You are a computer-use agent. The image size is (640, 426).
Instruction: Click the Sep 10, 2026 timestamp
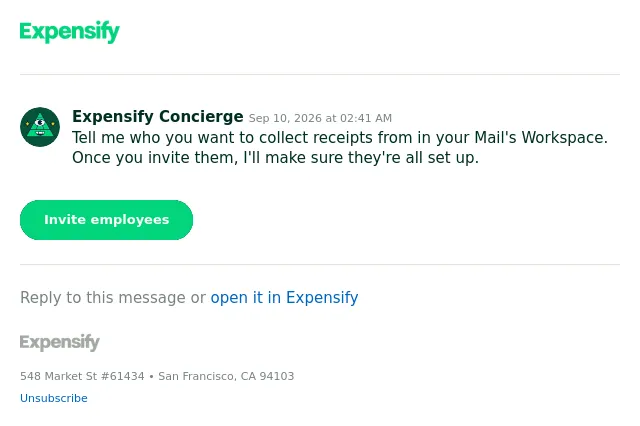click(320, 118)
